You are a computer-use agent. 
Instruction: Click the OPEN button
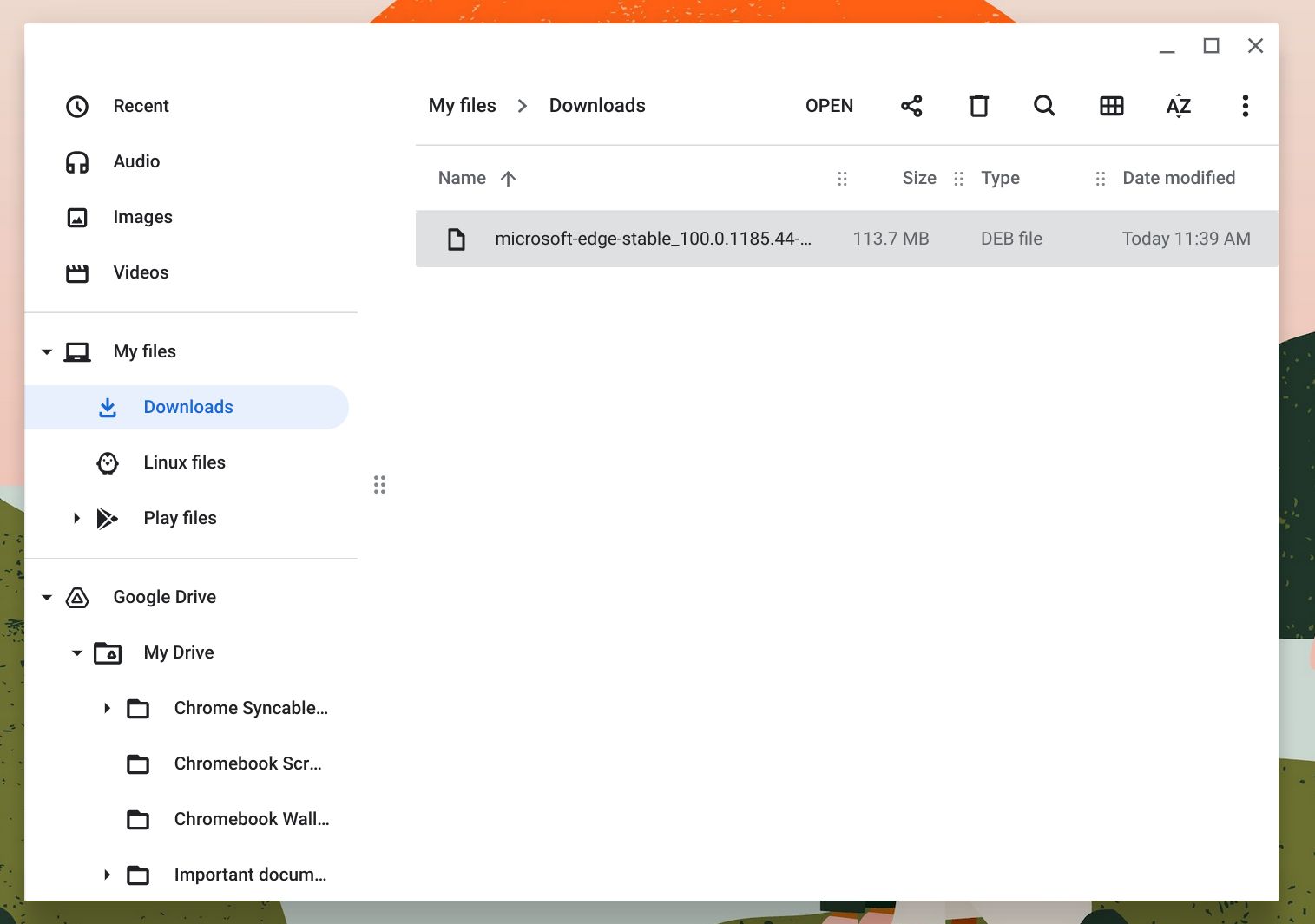[828, 105]
